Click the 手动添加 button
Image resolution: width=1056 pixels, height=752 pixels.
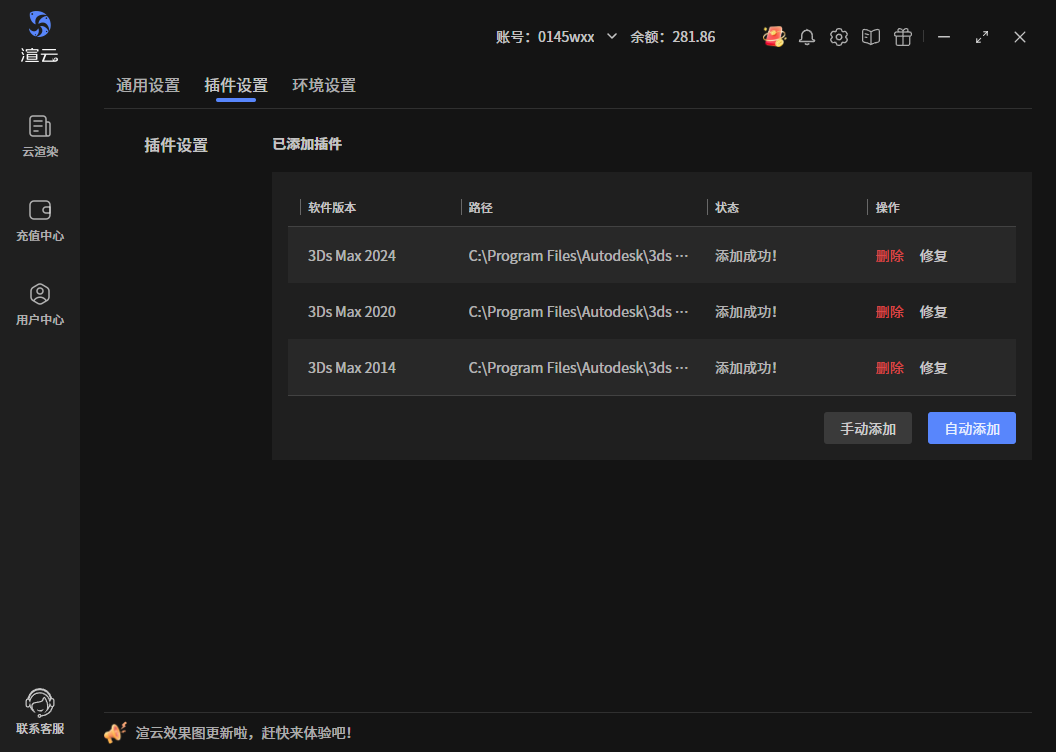coord(868,429)
